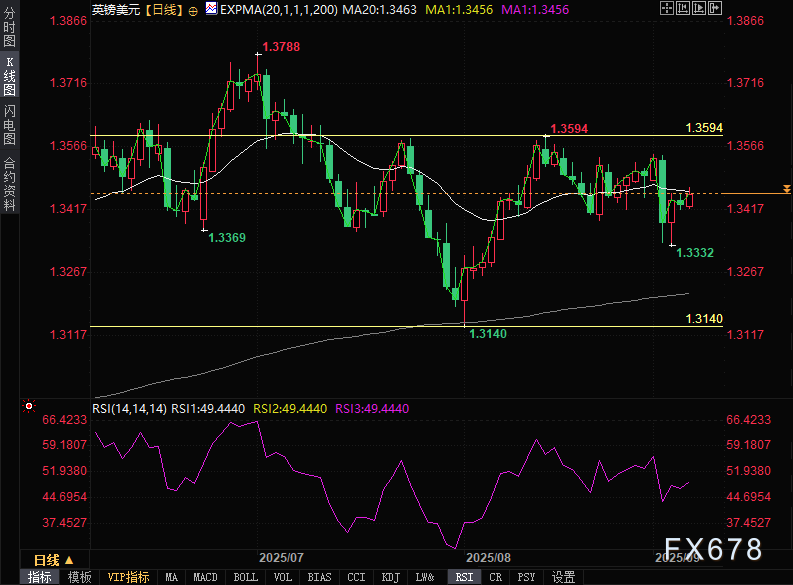Select the 指标 bottom tab
Viewport: 793px width, 585px height.
(x=40, y=577)
